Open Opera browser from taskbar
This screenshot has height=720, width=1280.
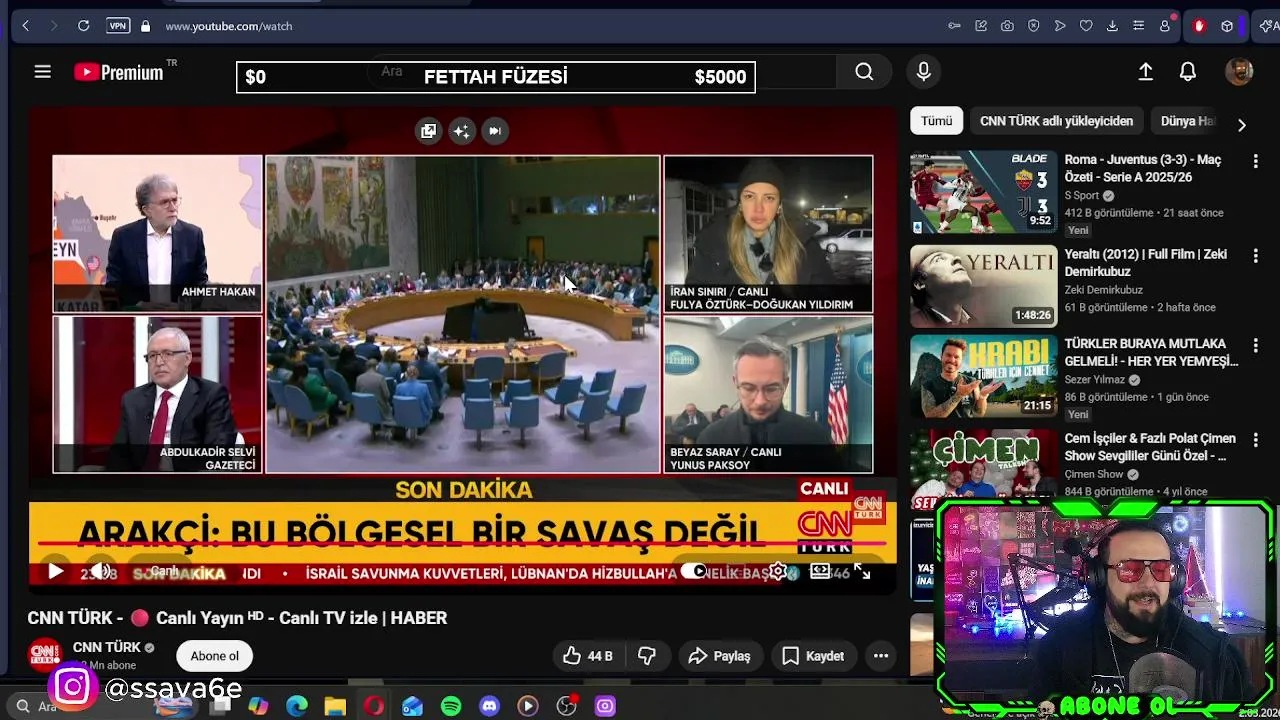[374, 706]
